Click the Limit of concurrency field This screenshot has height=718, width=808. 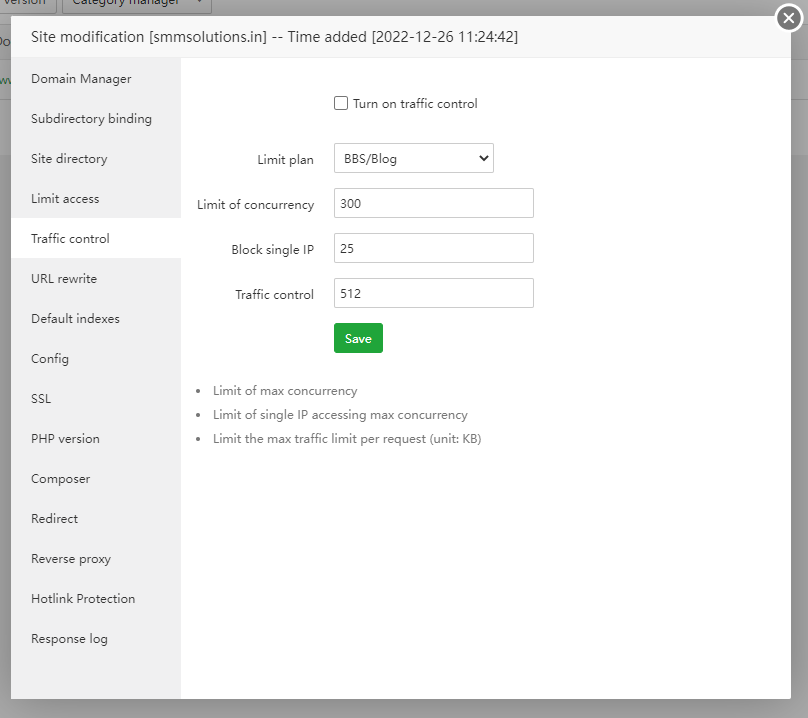(x=433, y=203)
